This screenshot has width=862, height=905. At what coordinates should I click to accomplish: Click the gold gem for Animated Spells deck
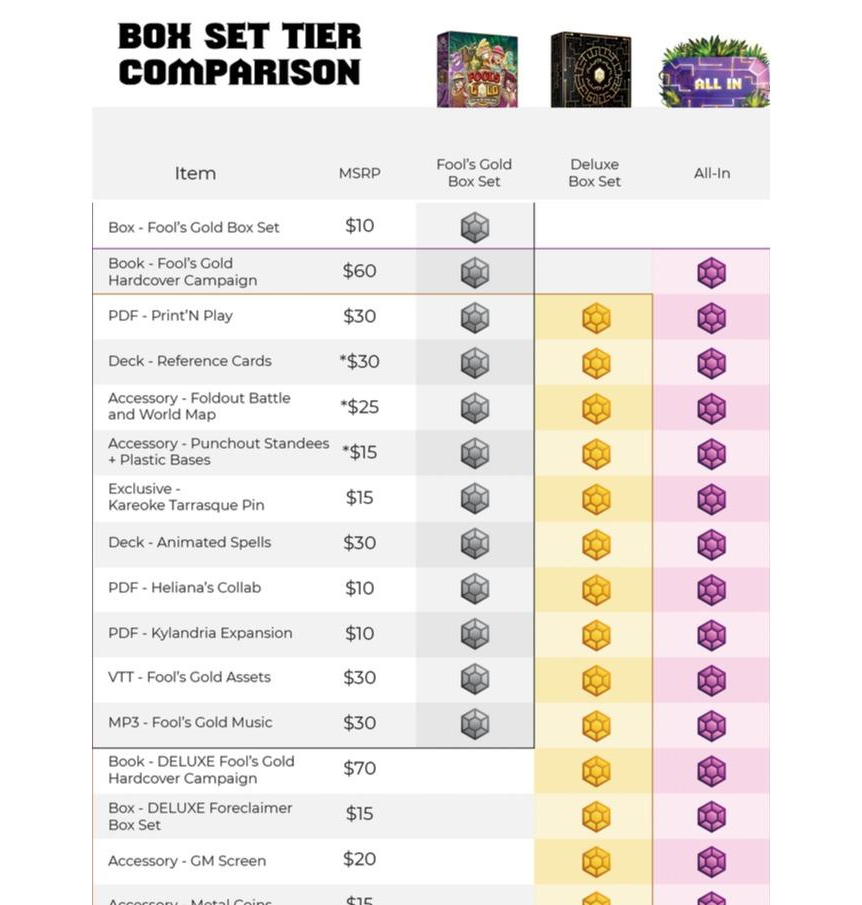coord(596,544)
